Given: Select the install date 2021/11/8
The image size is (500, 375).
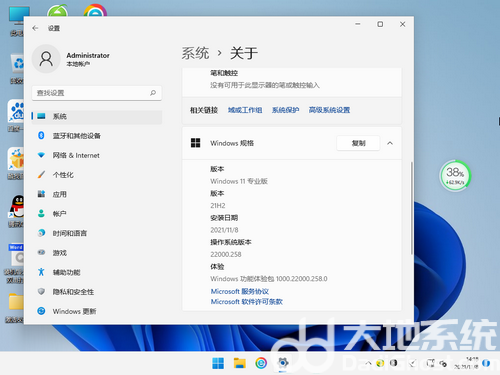Looking at the screenshot, I should click(x=224, y=230).
